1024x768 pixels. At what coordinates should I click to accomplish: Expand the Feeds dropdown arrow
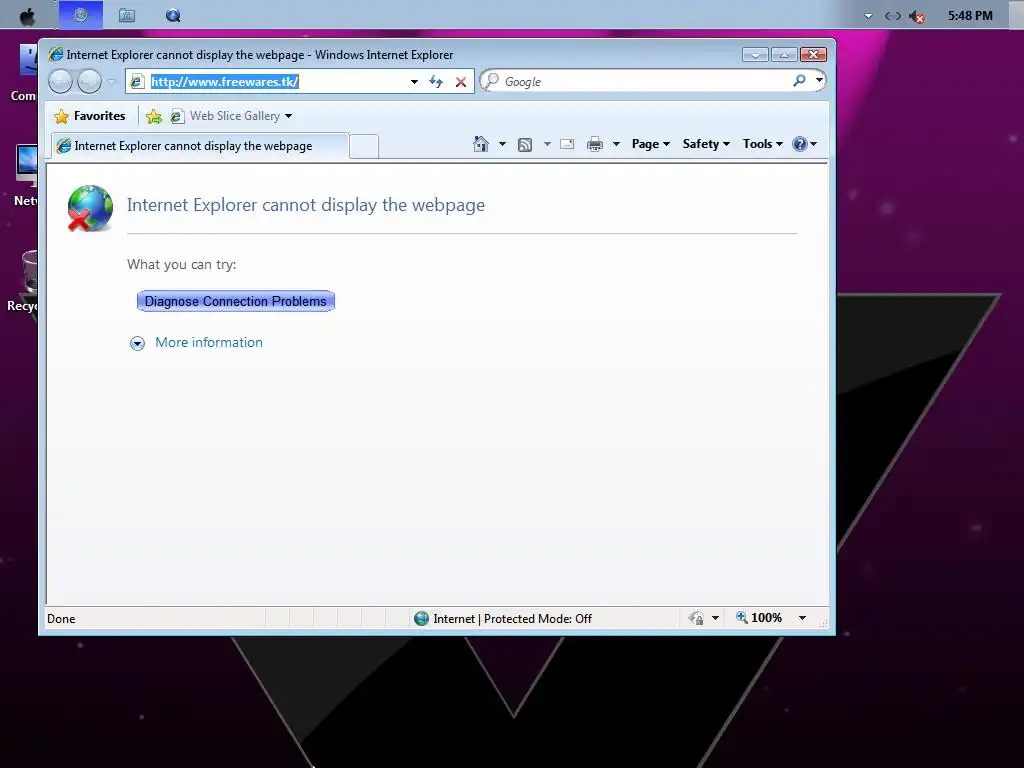[x=547, y=144]
